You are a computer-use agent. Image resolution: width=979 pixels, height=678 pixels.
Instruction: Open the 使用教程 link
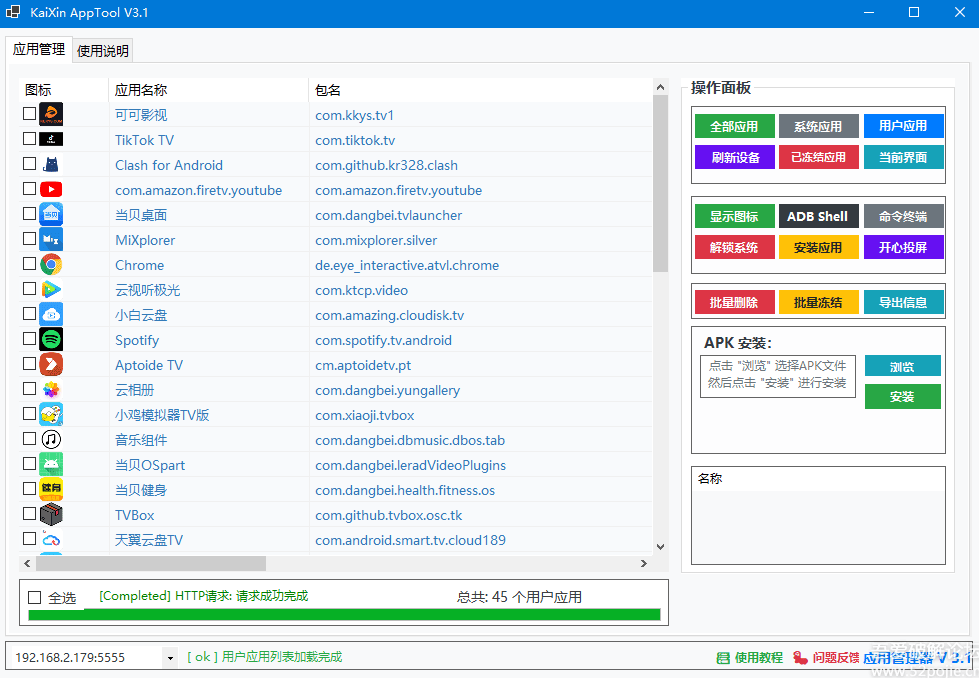[x=750, y=657]
